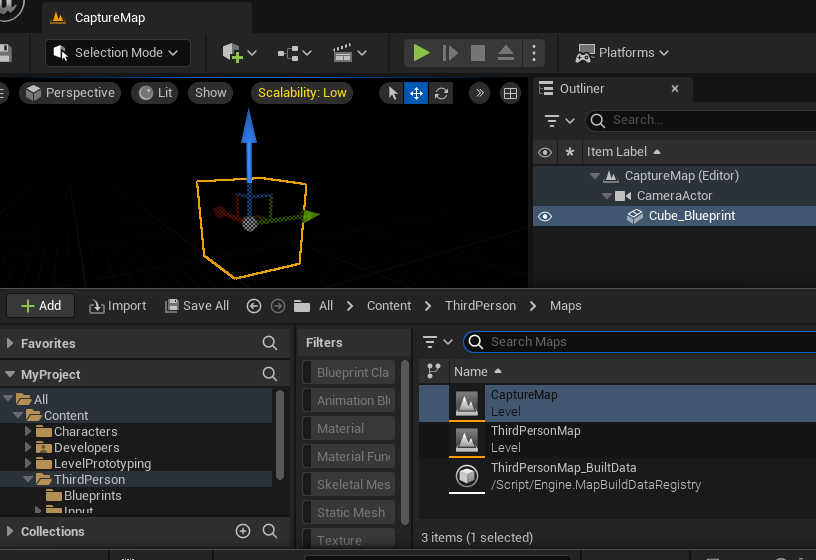Collapse the CameraActor tree node
Viewport: 816px width, 560px height.
point(607,196)
